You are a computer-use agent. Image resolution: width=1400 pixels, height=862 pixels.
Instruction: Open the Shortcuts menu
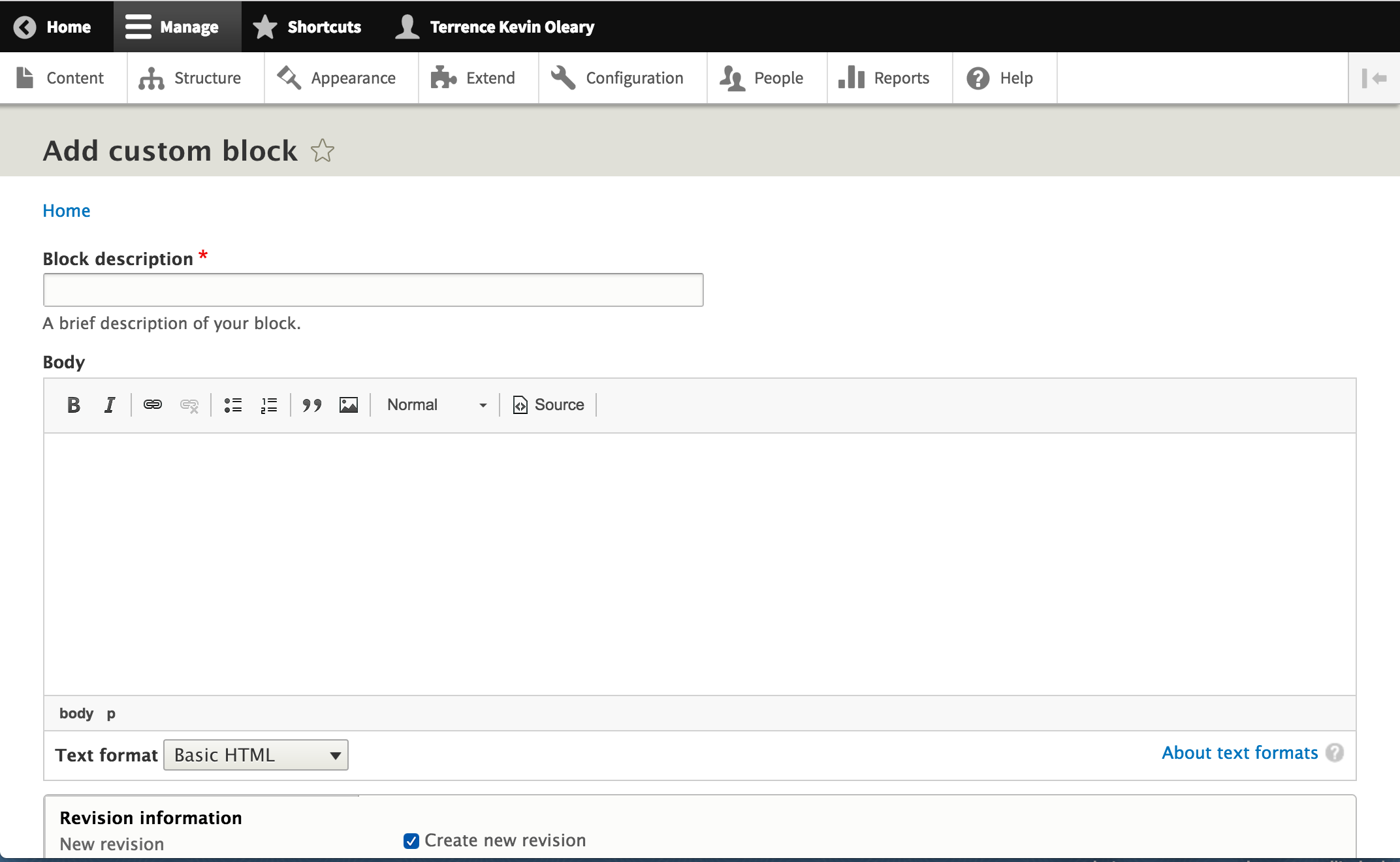click(307, 27)
